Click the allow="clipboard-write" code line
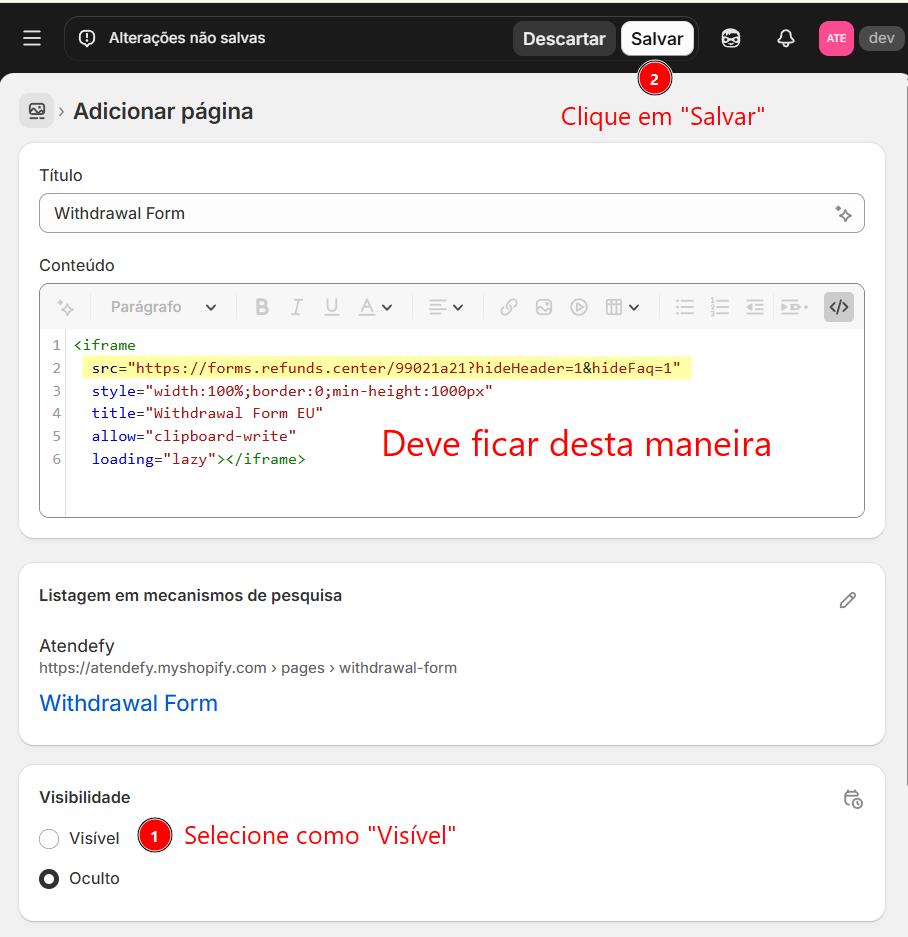Viewport: 908px width, 937px height. pos(194,436)
